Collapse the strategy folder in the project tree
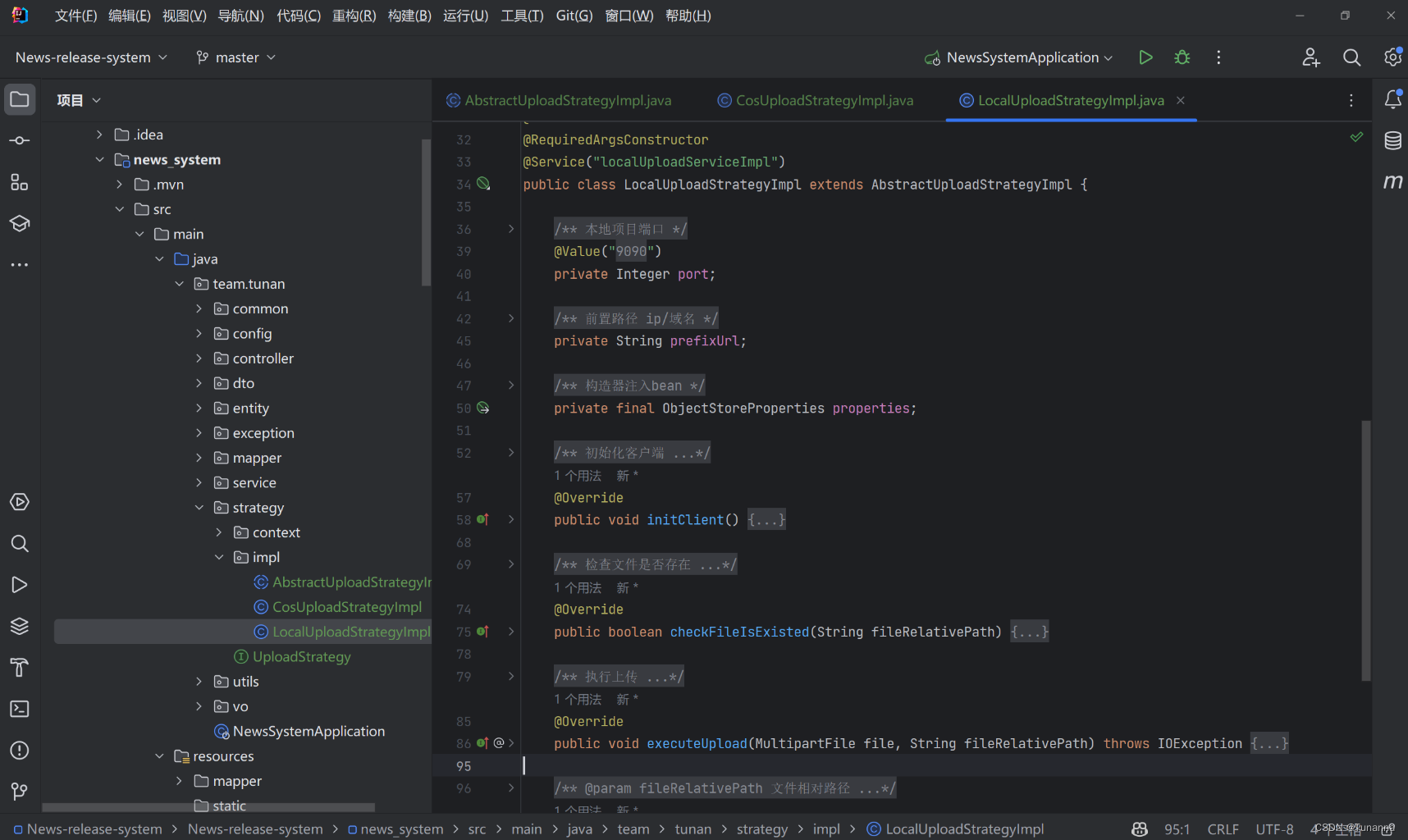Image resolution: width=1408 pixels, height=840 pixels. pos(199,507)
